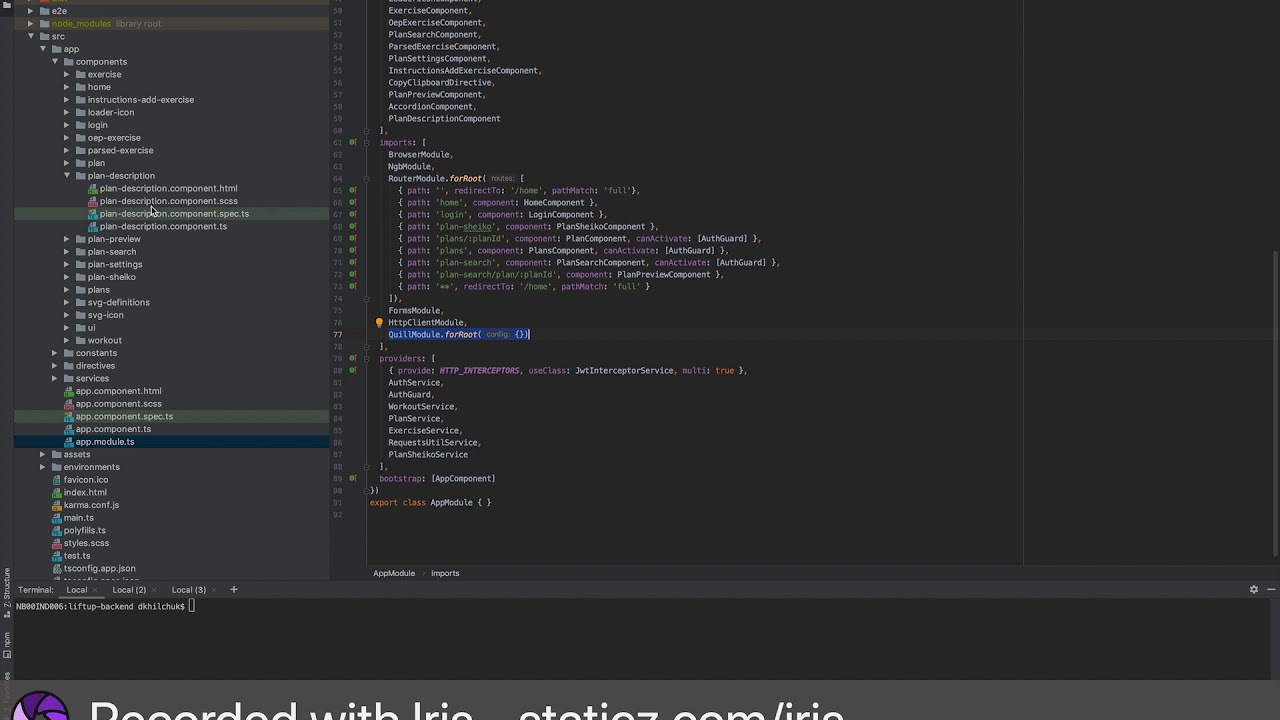Expand the svg-icon folder
This screenshot has width=1280, height=720.
click(67, 315)
